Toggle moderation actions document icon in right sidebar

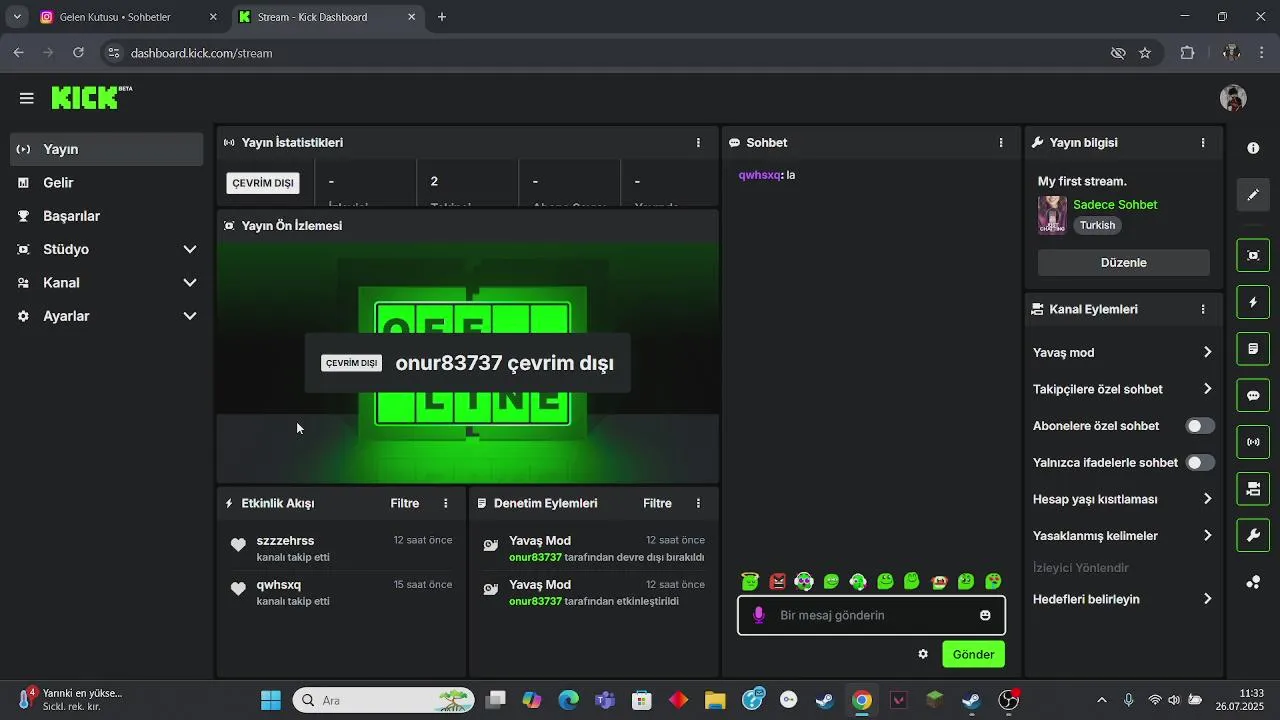1253,349
